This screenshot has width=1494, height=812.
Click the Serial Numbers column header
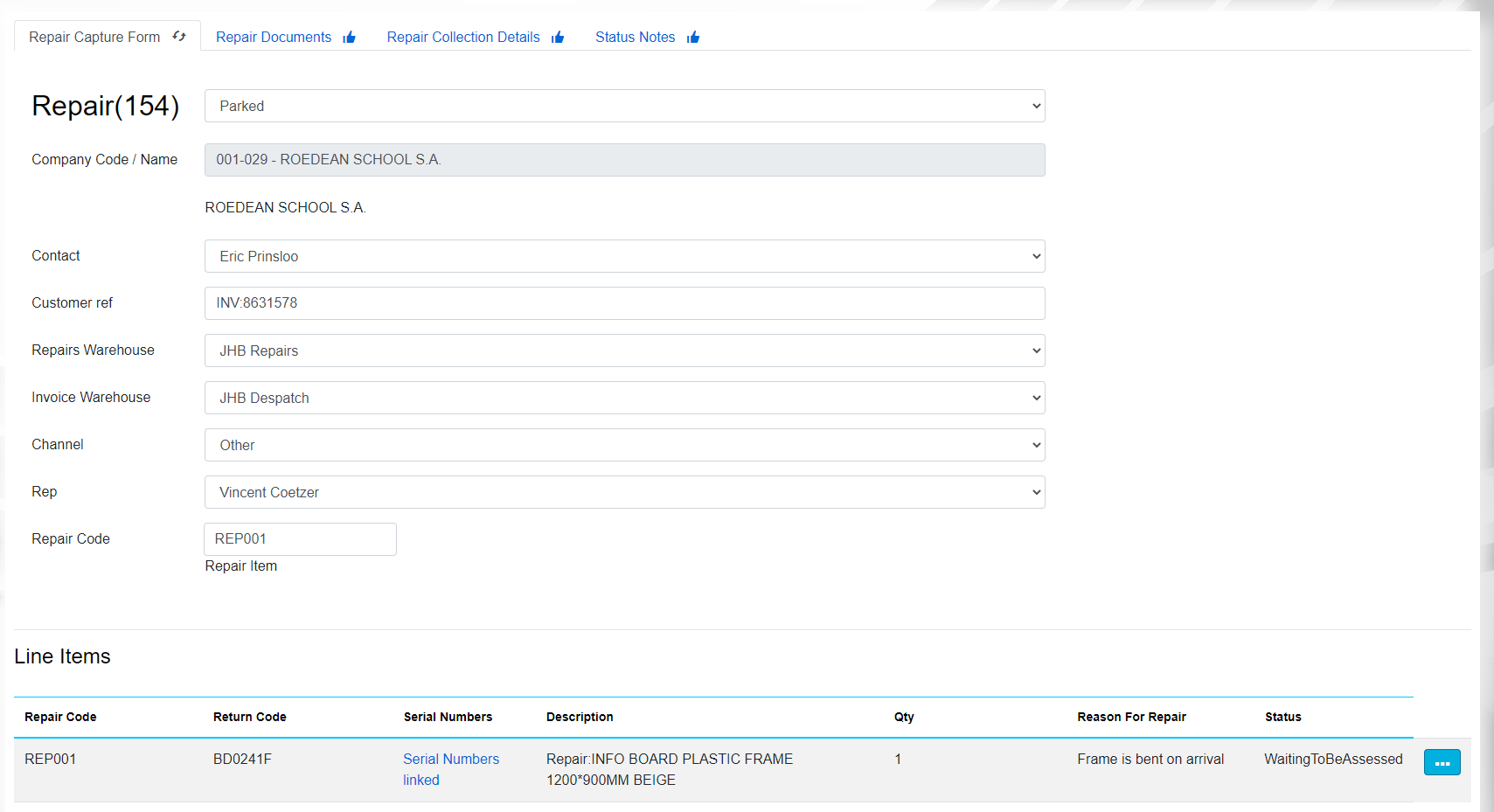coord(448,717)
